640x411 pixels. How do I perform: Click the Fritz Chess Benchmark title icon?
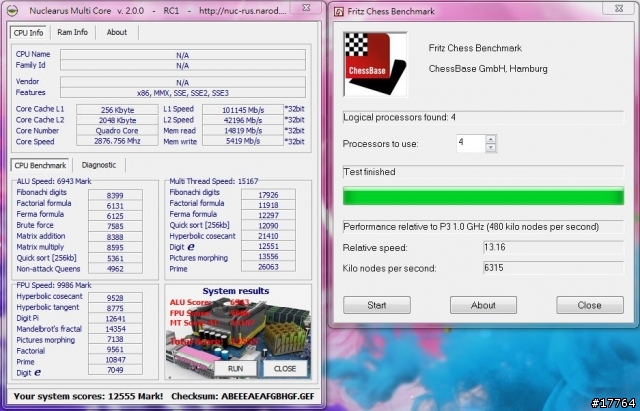(x=339, y=11)
